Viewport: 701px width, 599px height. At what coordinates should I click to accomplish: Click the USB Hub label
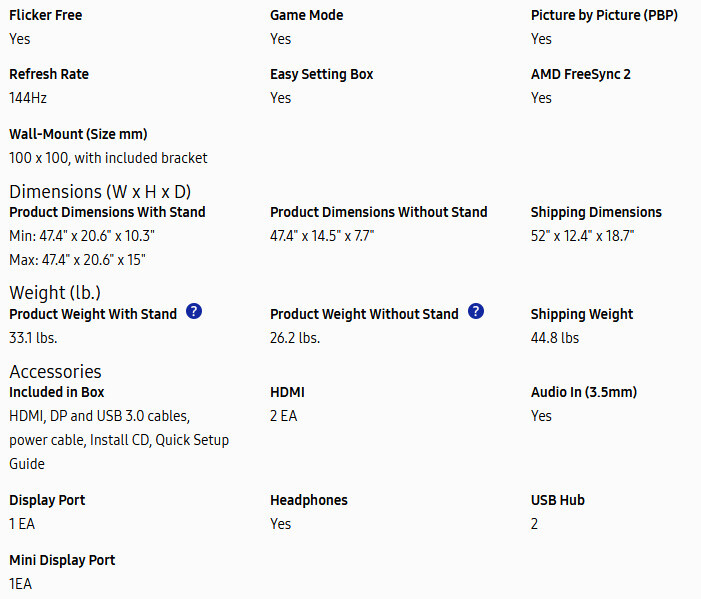tap(558, 500)
